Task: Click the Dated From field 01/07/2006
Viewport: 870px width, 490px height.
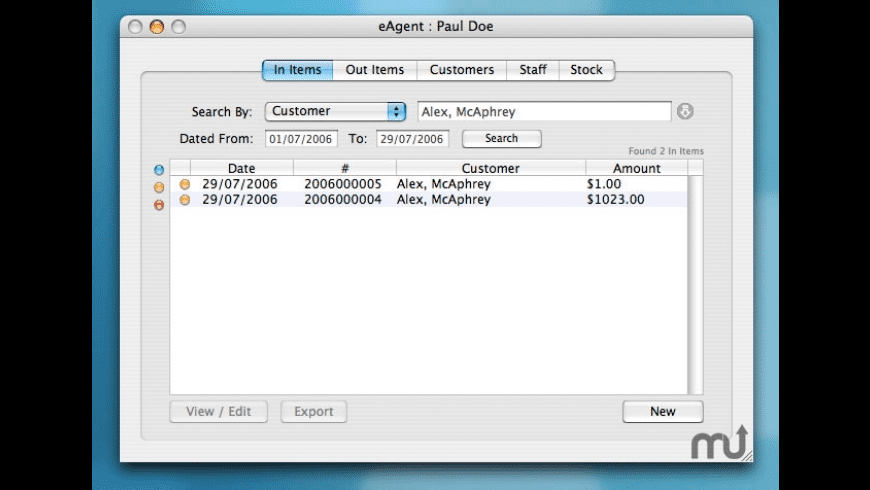Action: (301, 139)
